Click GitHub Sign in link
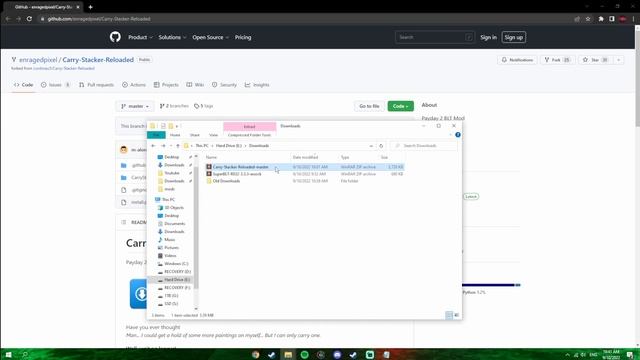The image size is (640, 360). (x=488, y=37)
